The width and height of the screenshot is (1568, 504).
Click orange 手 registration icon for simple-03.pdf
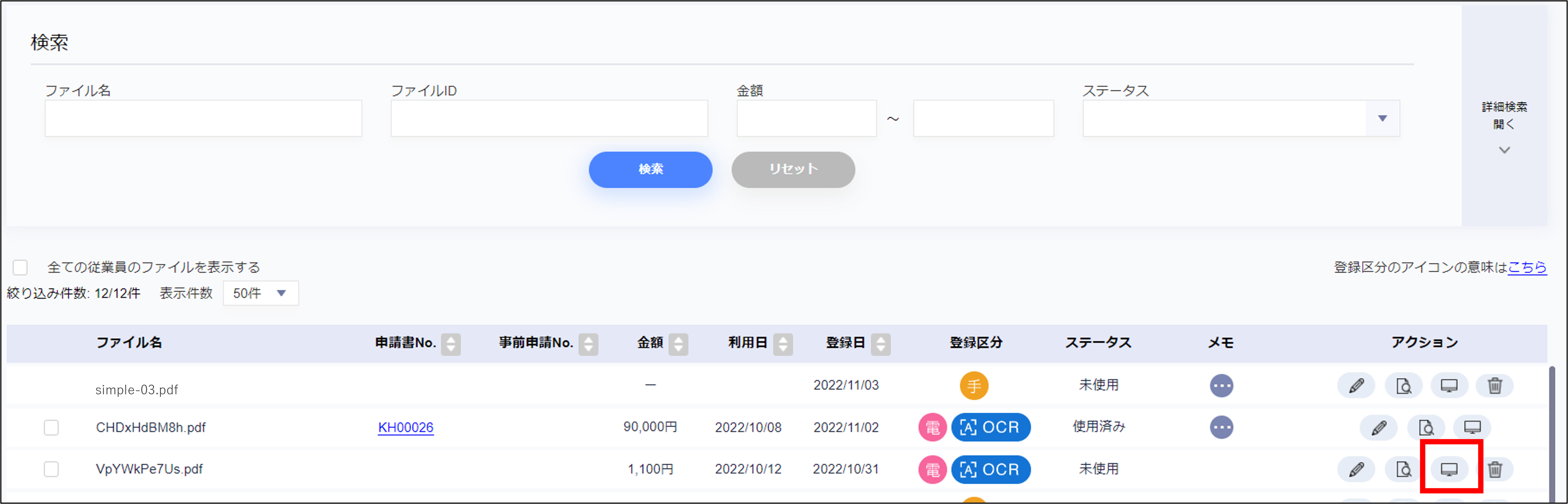coord(974,386)
